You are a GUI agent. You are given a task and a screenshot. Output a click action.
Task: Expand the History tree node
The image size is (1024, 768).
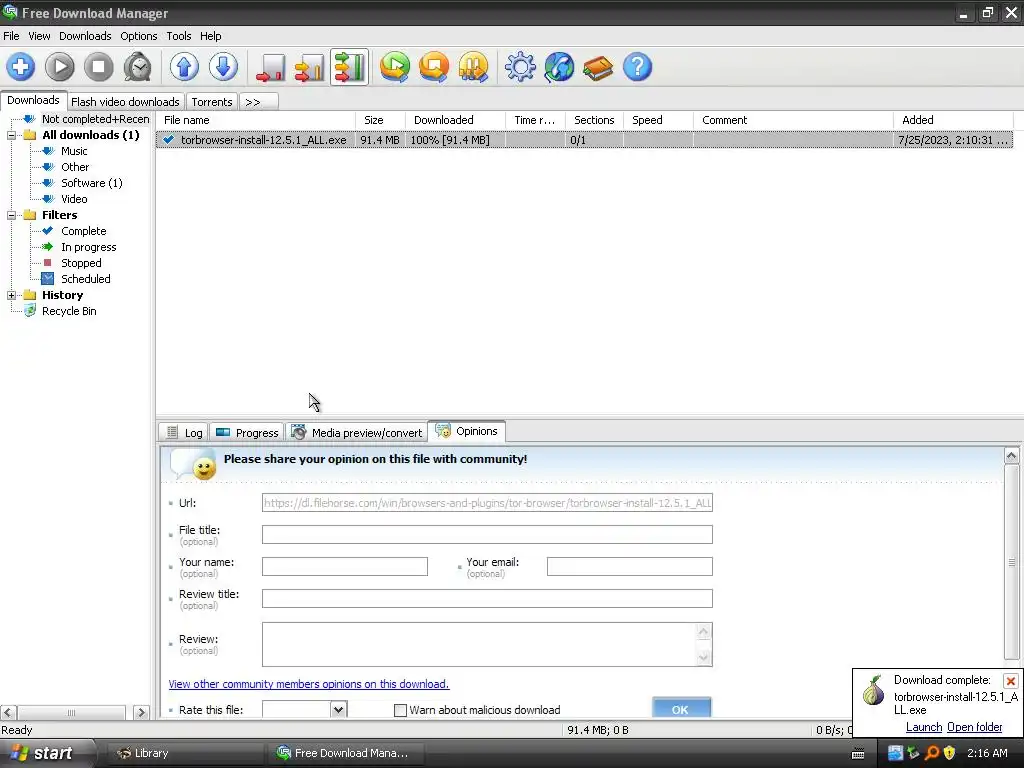click(x=11, y=295)
